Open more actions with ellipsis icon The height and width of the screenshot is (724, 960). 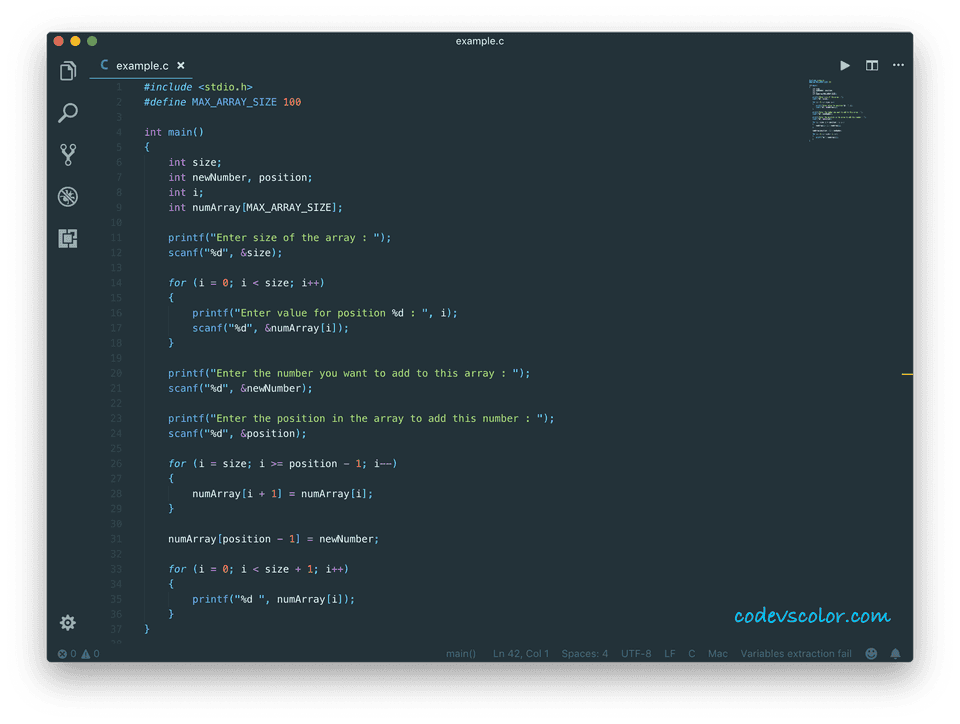tap(897, 65)
